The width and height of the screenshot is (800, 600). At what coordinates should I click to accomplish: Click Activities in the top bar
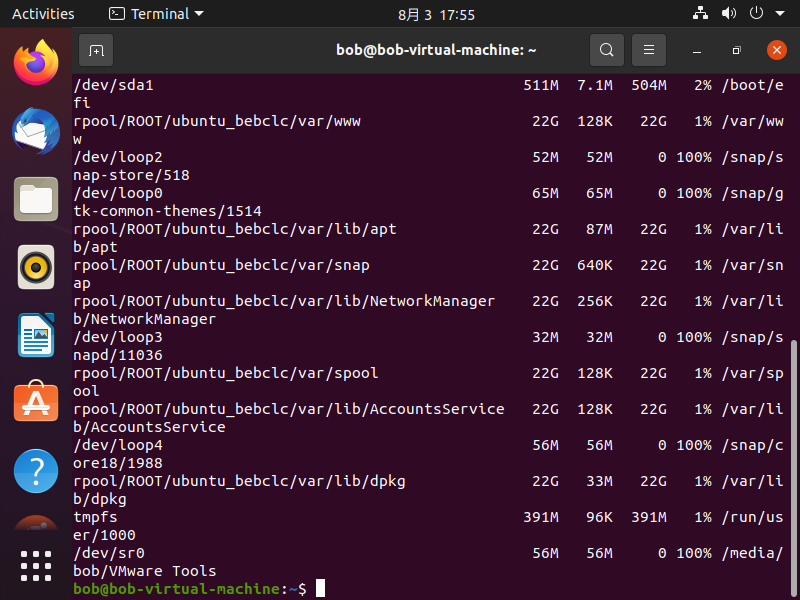point(43,13)
